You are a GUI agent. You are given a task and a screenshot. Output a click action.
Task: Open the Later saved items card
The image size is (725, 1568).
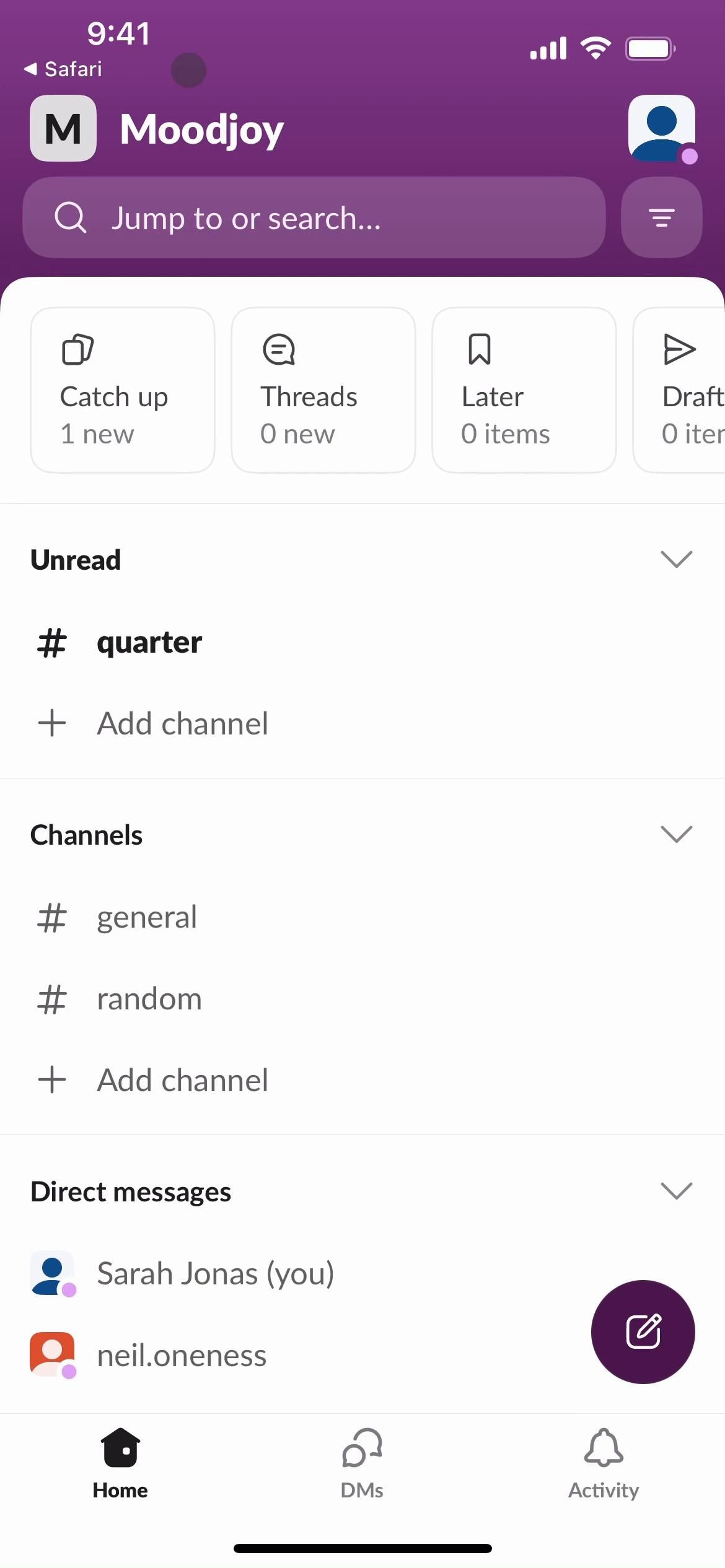pos(524,390)
